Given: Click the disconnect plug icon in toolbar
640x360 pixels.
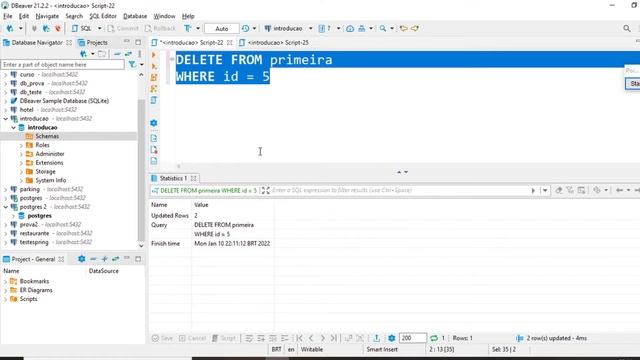Looking at the screenshot, I should [58, 29].
